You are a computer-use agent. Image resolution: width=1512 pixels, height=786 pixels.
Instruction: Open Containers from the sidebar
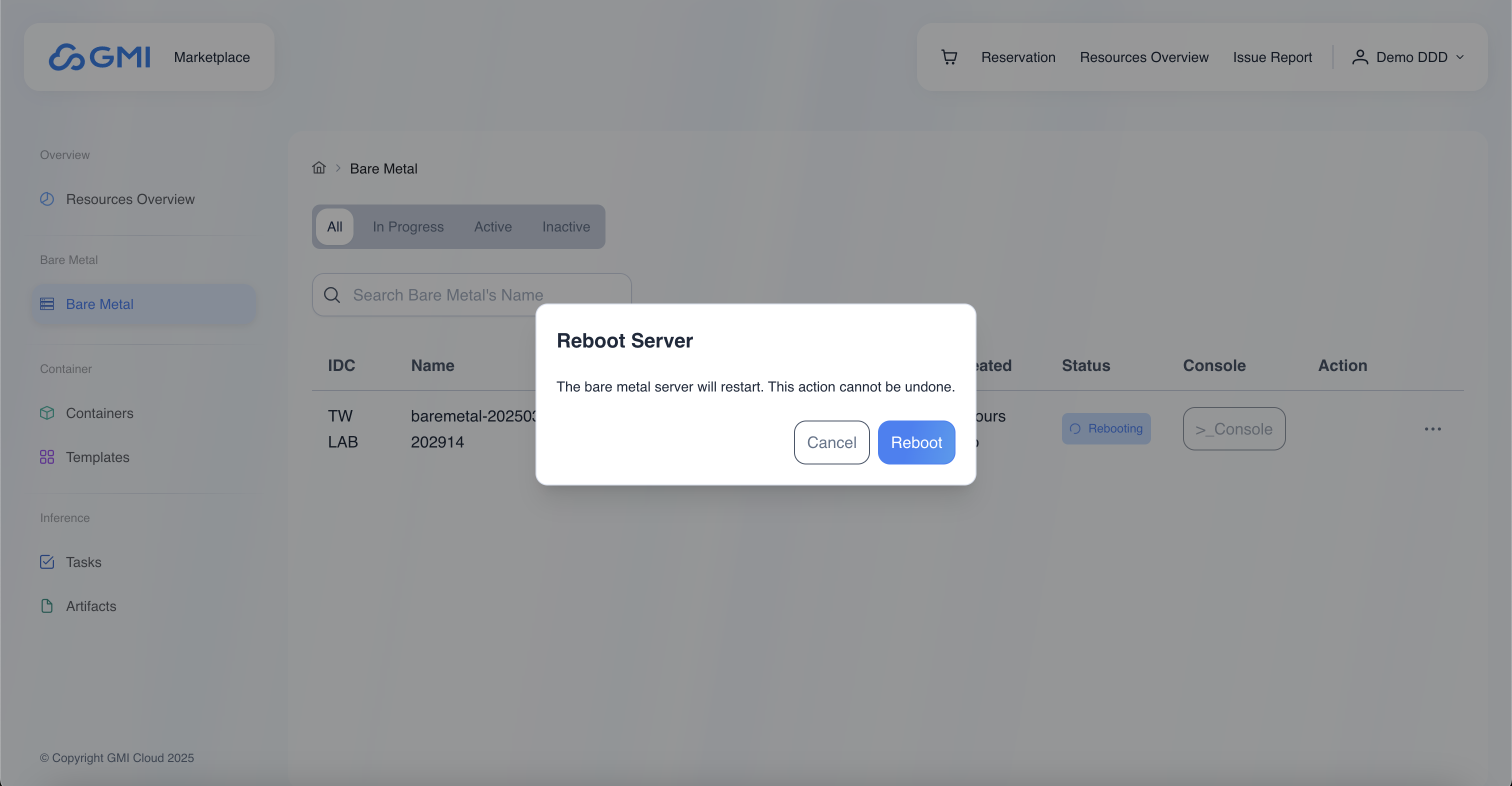click(144, 413)
